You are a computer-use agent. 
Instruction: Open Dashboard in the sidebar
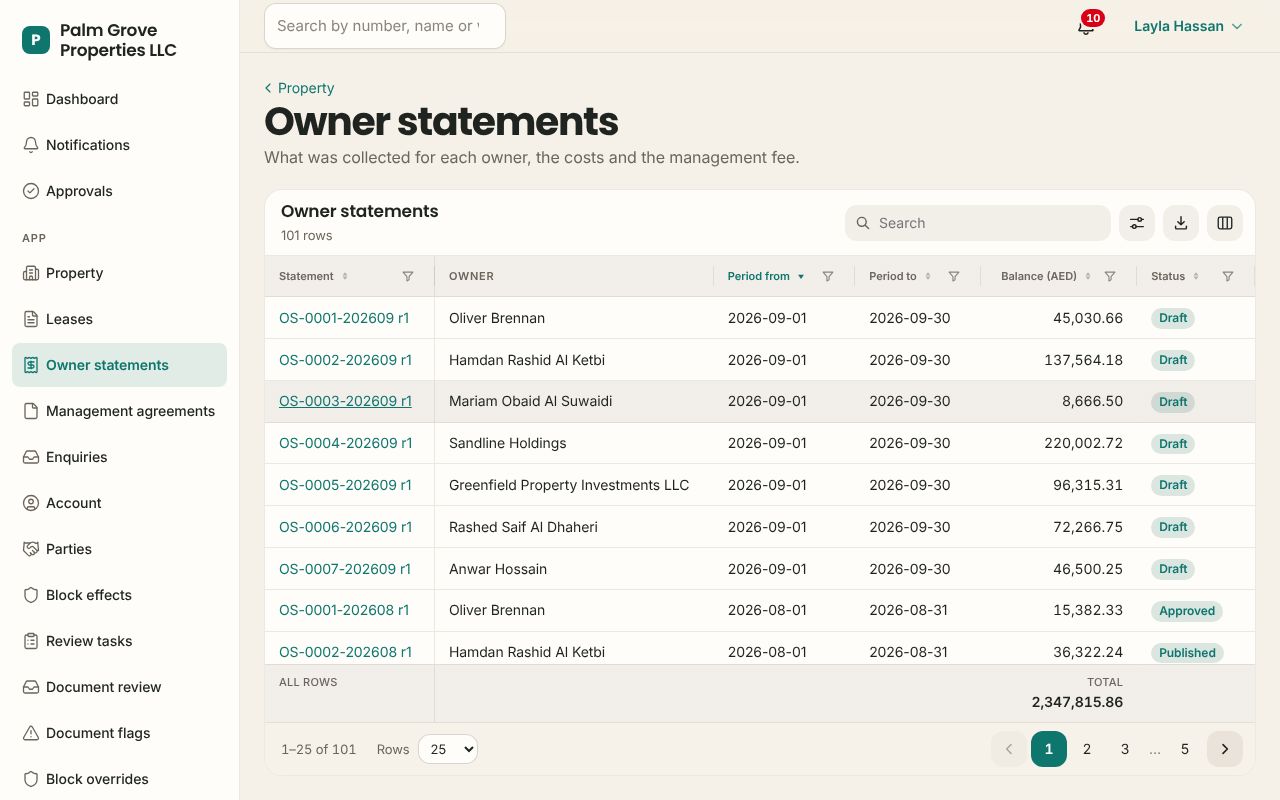(x=120, y=99)
